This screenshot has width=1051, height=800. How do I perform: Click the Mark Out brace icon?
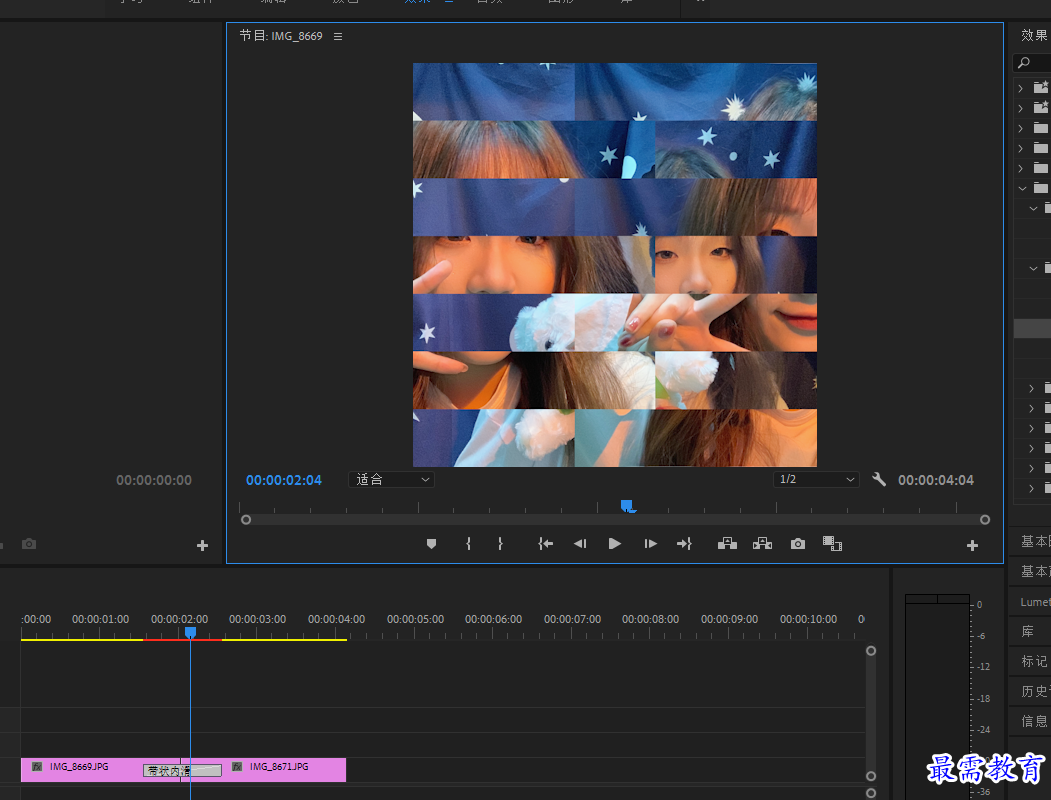(x=500, y=543)
